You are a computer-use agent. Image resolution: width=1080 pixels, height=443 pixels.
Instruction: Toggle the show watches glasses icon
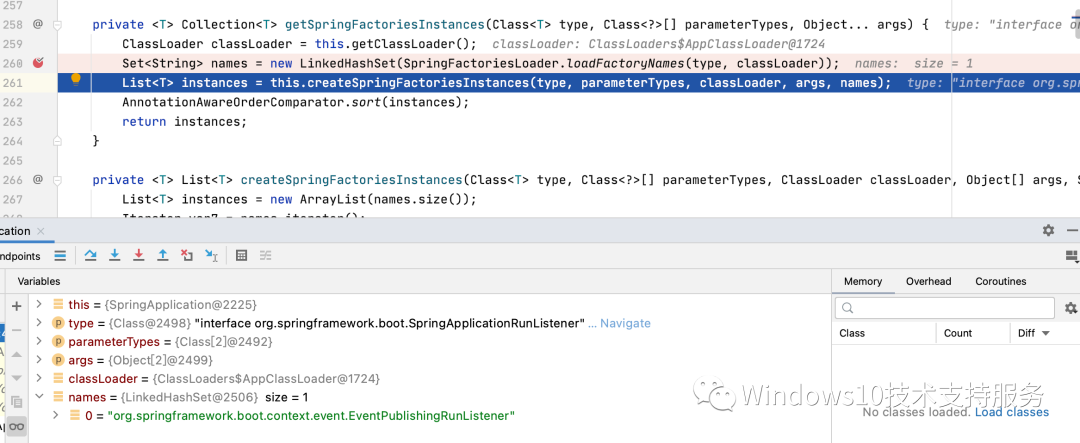click(17, 426)
